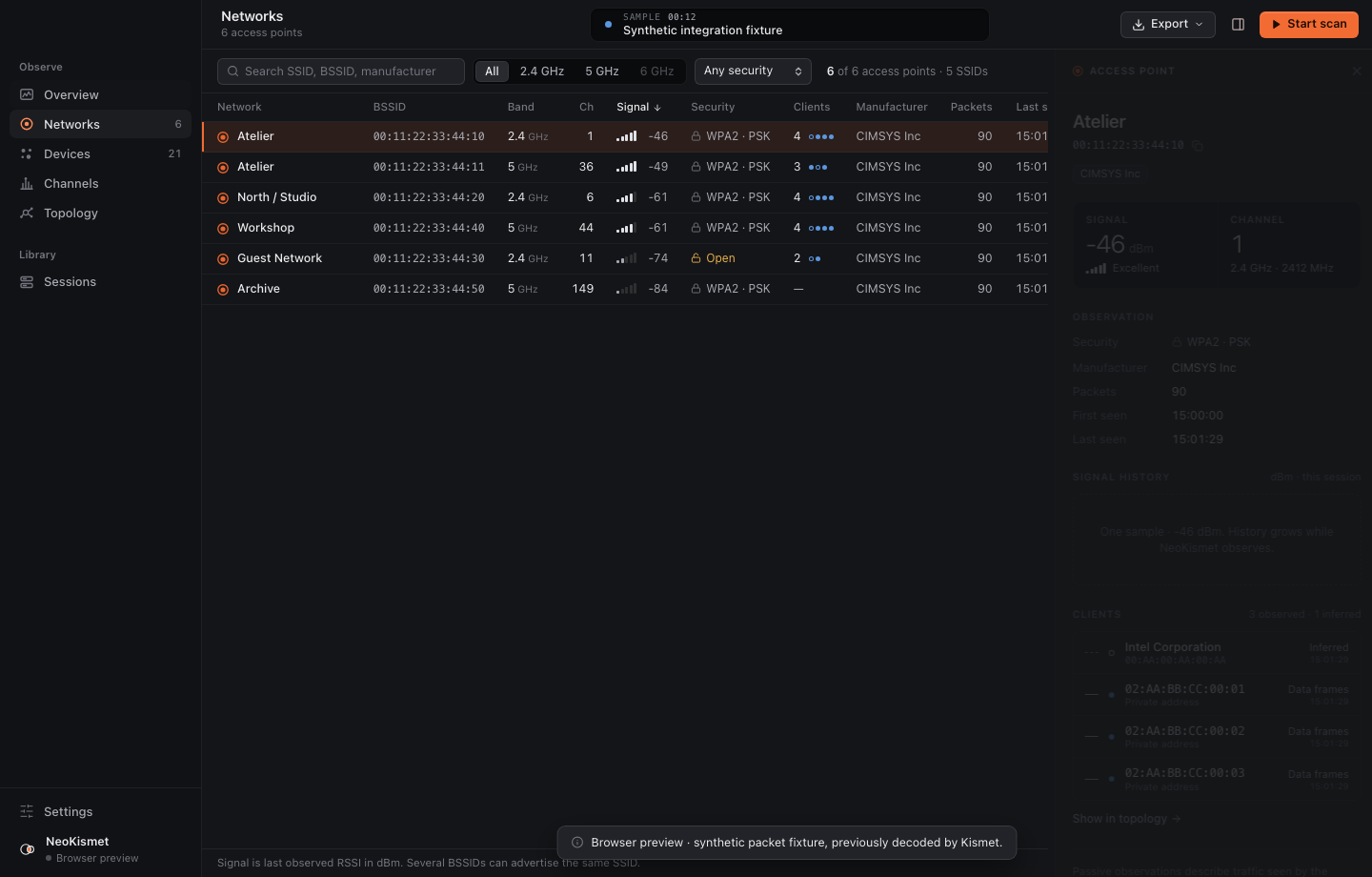Open the Export dropdown menu
Viewport: 1372px width, 877px height.
click(1167, 25)
